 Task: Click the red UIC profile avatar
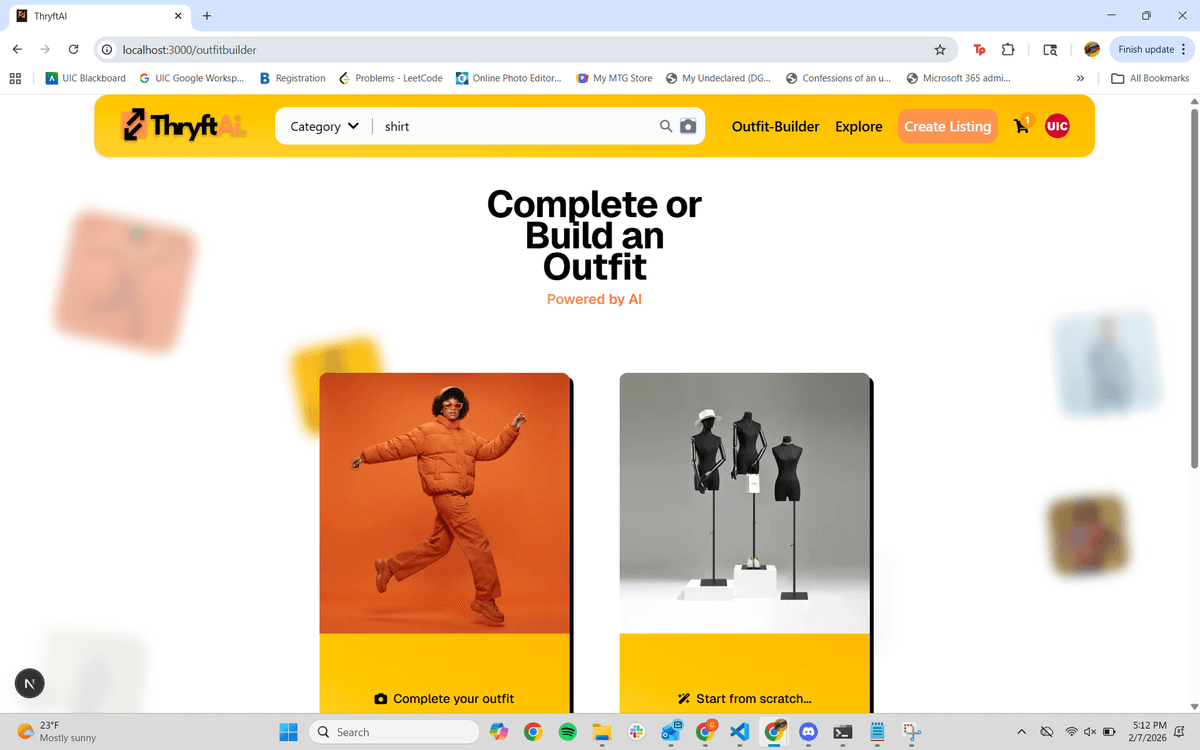pos(1057,125)
